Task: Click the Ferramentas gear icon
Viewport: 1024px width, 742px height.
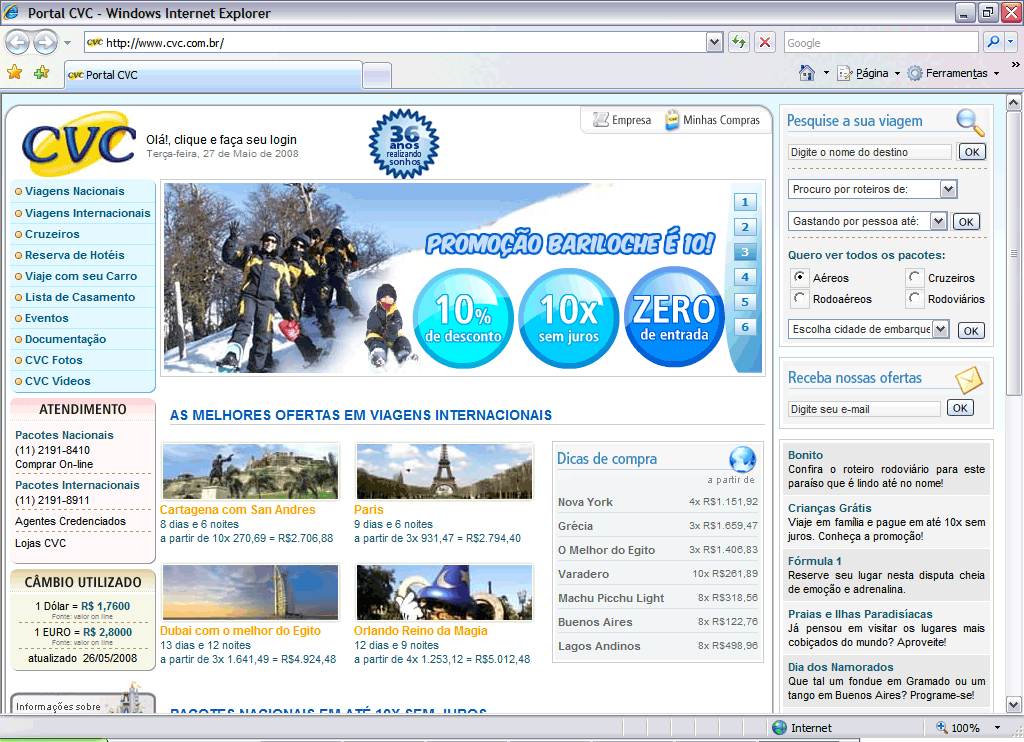Action: pyautogui.click(x=915, y=73)
